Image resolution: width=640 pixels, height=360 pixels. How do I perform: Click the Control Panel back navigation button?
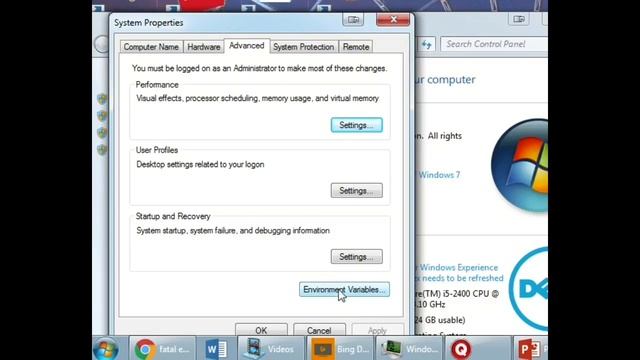(101, 44)
